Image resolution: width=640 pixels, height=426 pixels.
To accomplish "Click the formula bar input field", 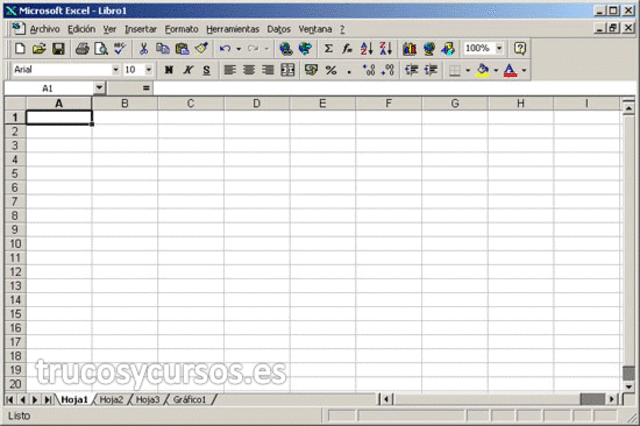I will [x=394, y=88].
